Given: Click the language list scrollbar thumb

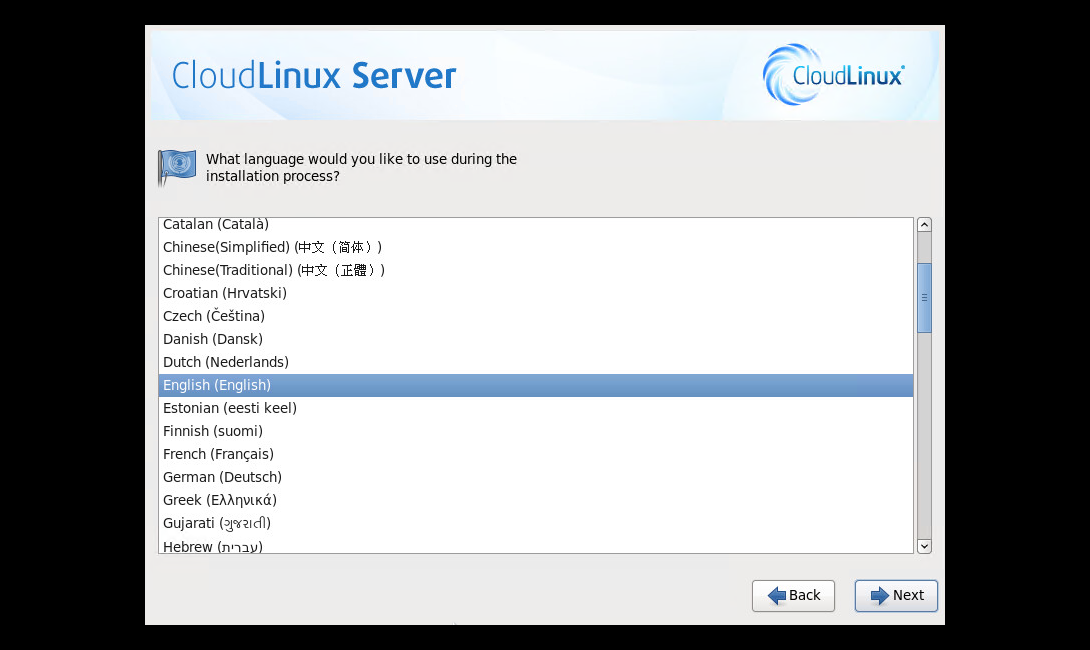Looking at the screenshot, I should pos(924,297).
